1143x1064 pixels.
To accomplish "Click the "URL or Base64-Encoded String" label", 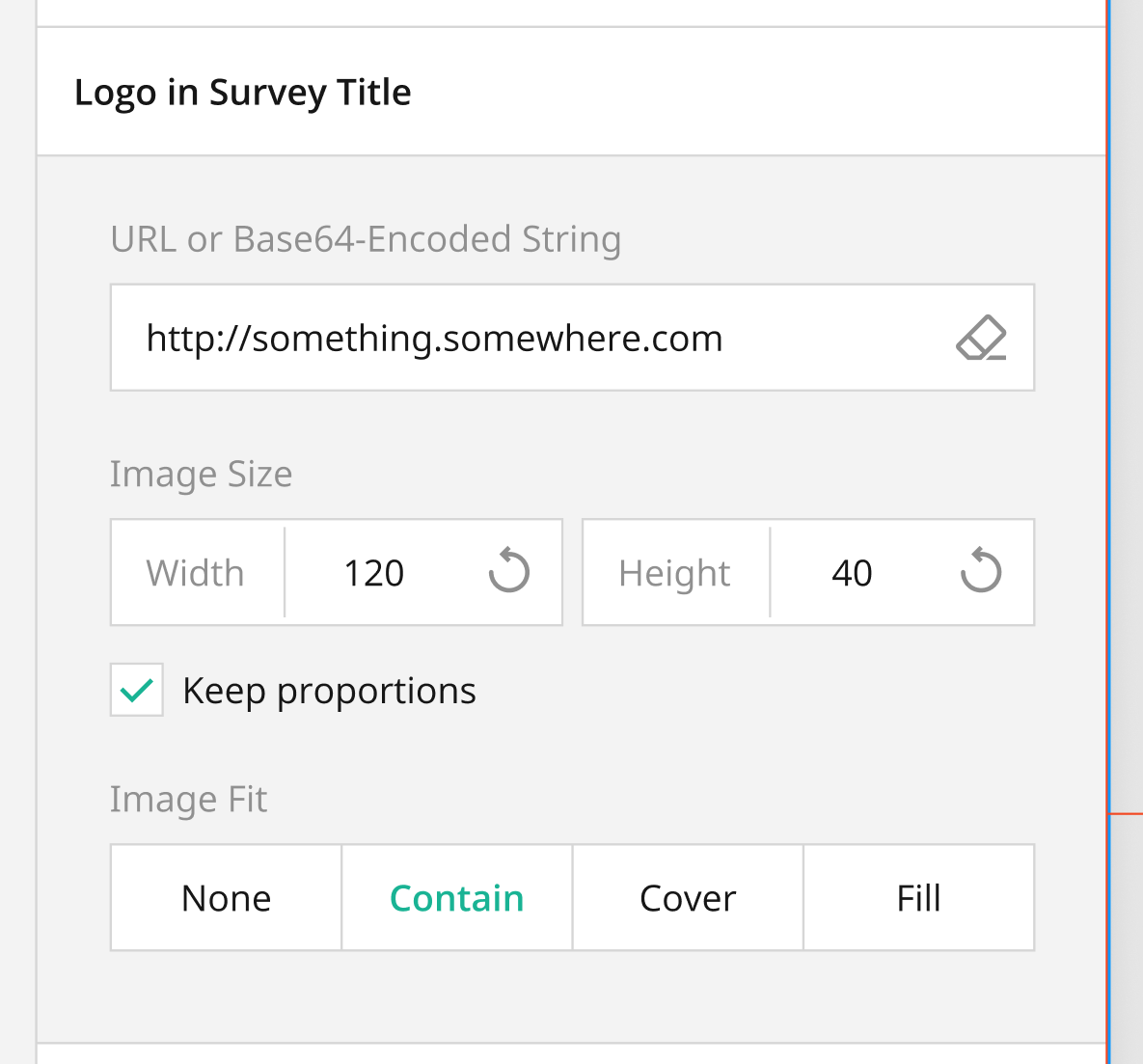I will coord(366,239).
